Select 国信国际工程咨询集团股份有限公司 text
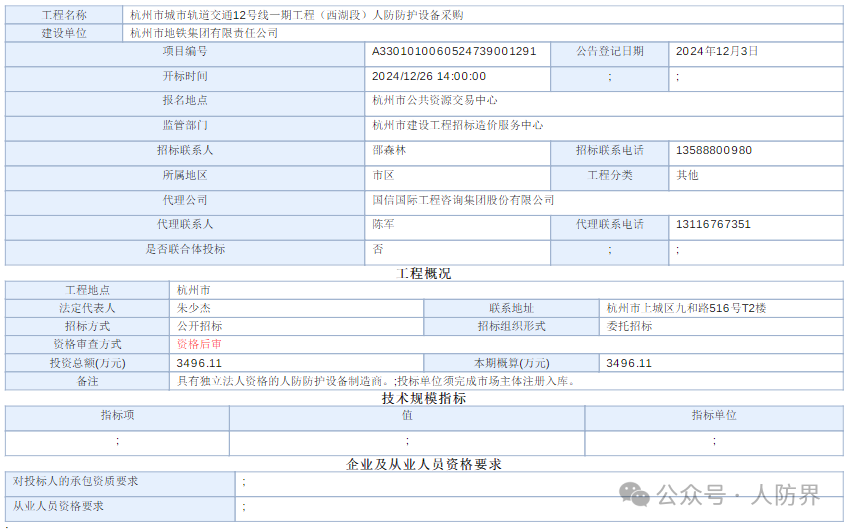848x529 pixels. [463, 200]
